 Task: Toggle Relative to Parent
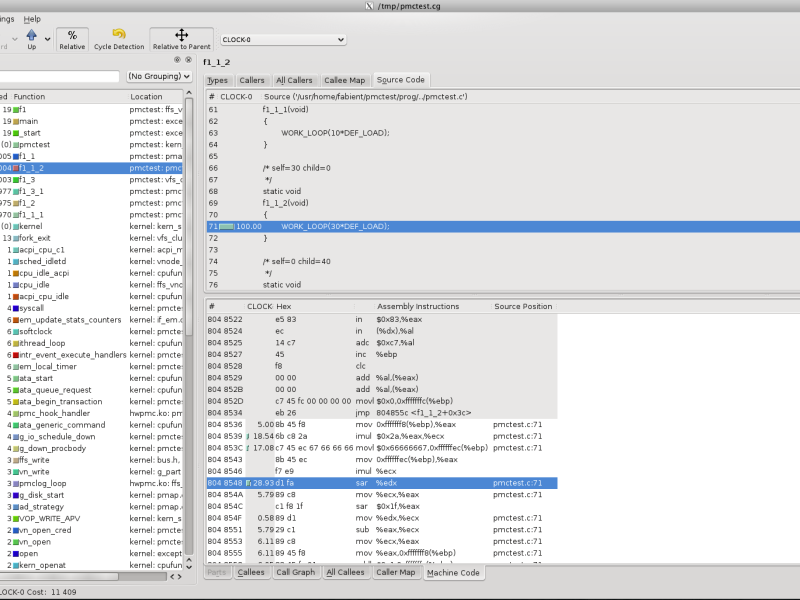coord(182,39)
